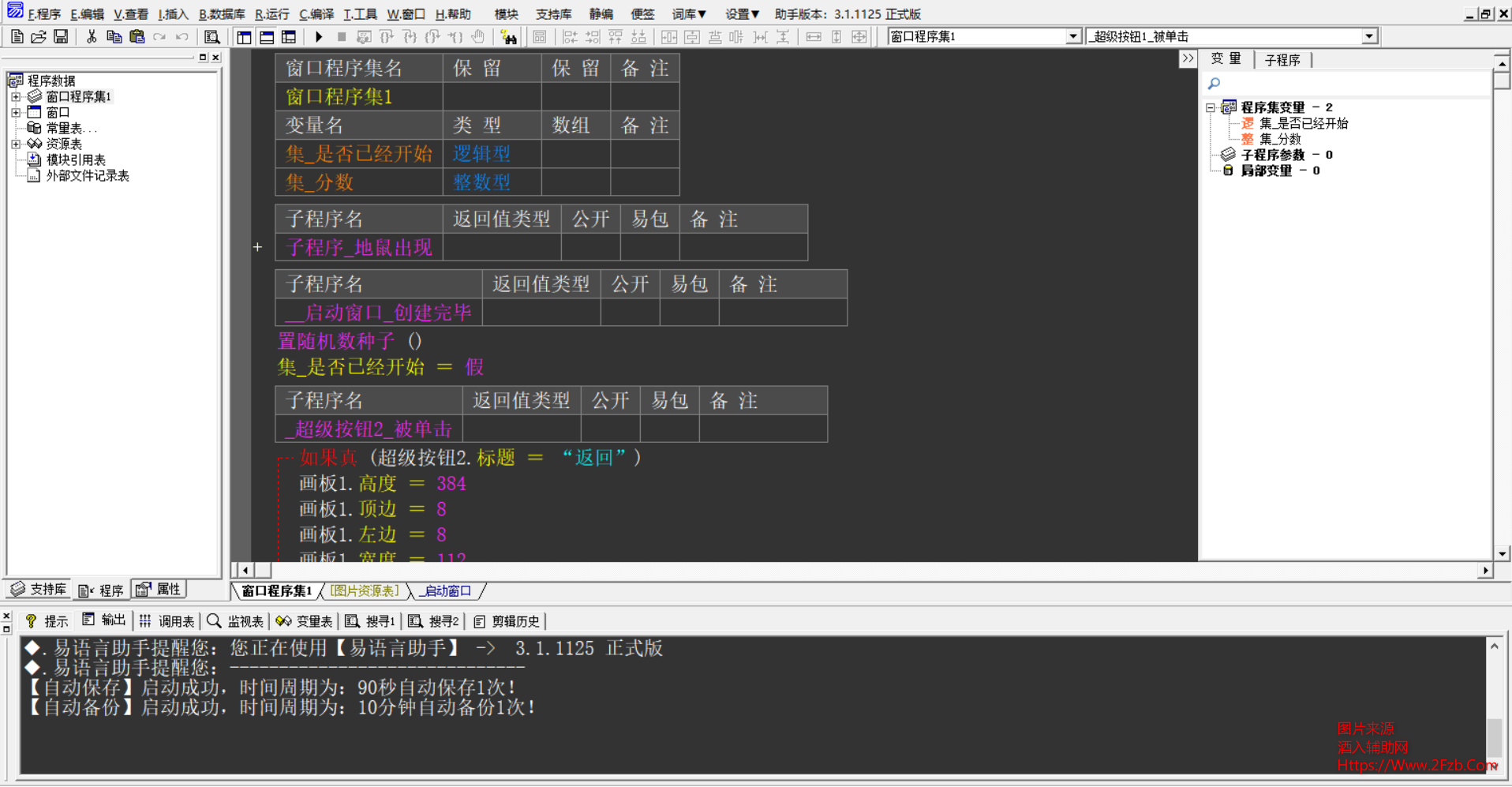
Task: Open the T.工具 menu
Action: pyautogui.click(x=360, y=13)
